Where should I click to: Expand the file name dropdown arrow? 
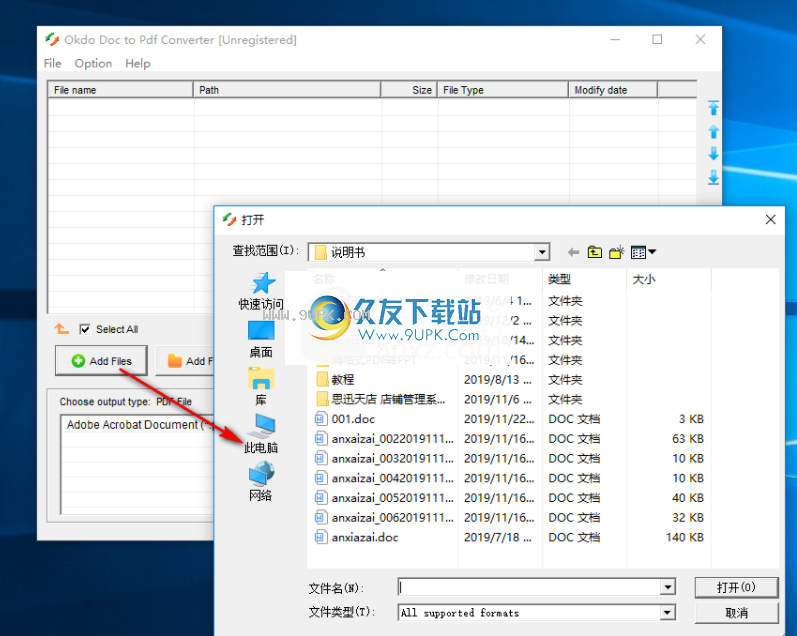click(x=668, y=587)
